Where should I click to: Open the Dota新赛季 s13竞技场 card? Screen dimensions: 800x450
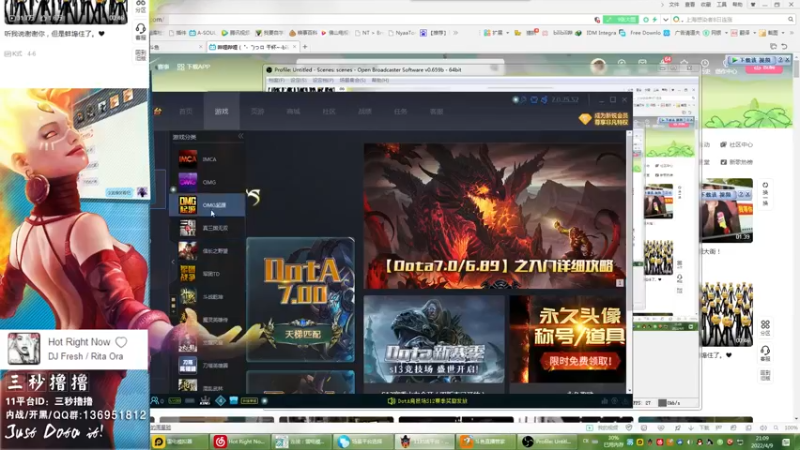click(x=434, y=339)
